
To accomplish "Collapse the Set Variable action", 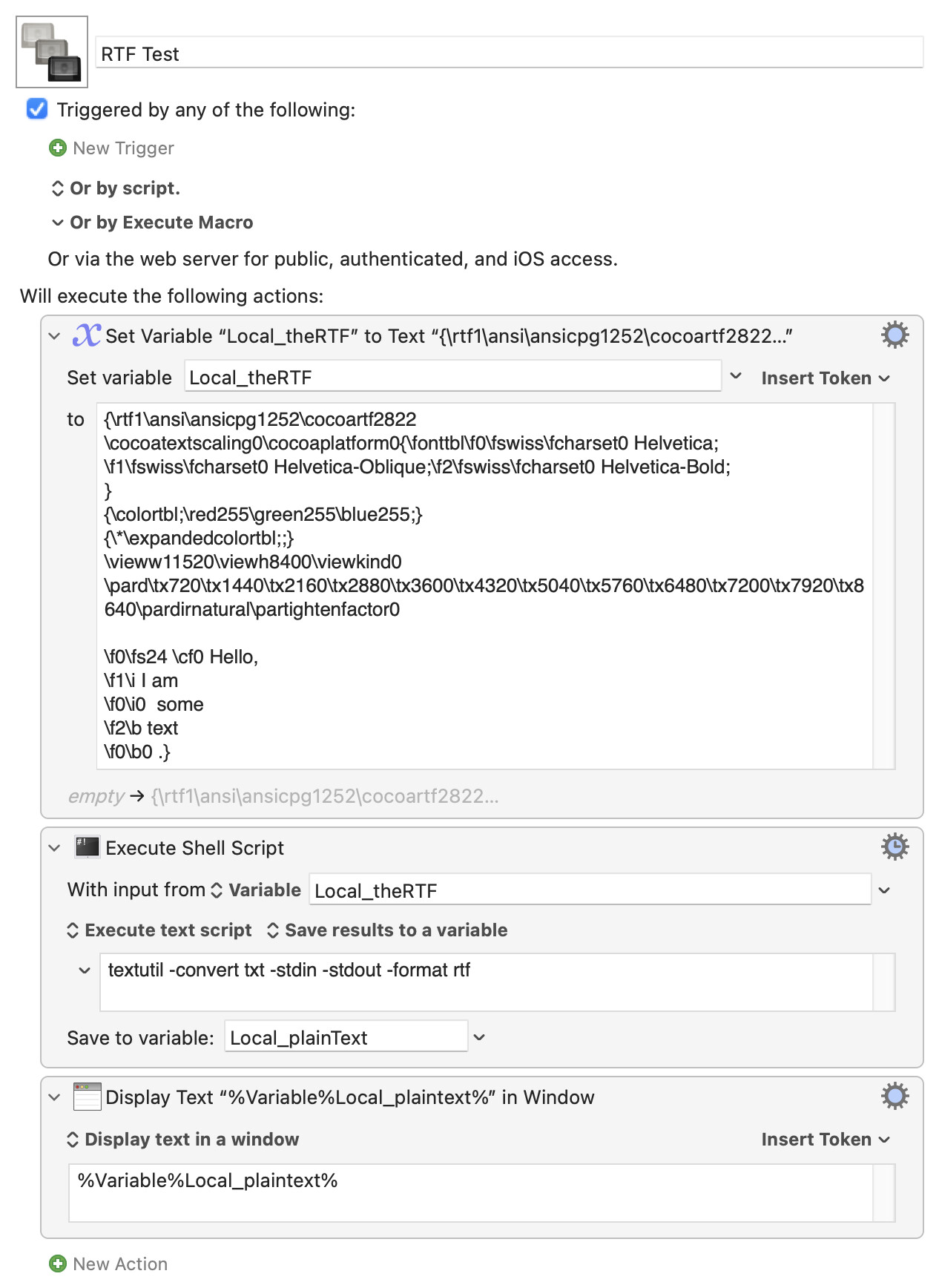I will click(x=54, y=336).
